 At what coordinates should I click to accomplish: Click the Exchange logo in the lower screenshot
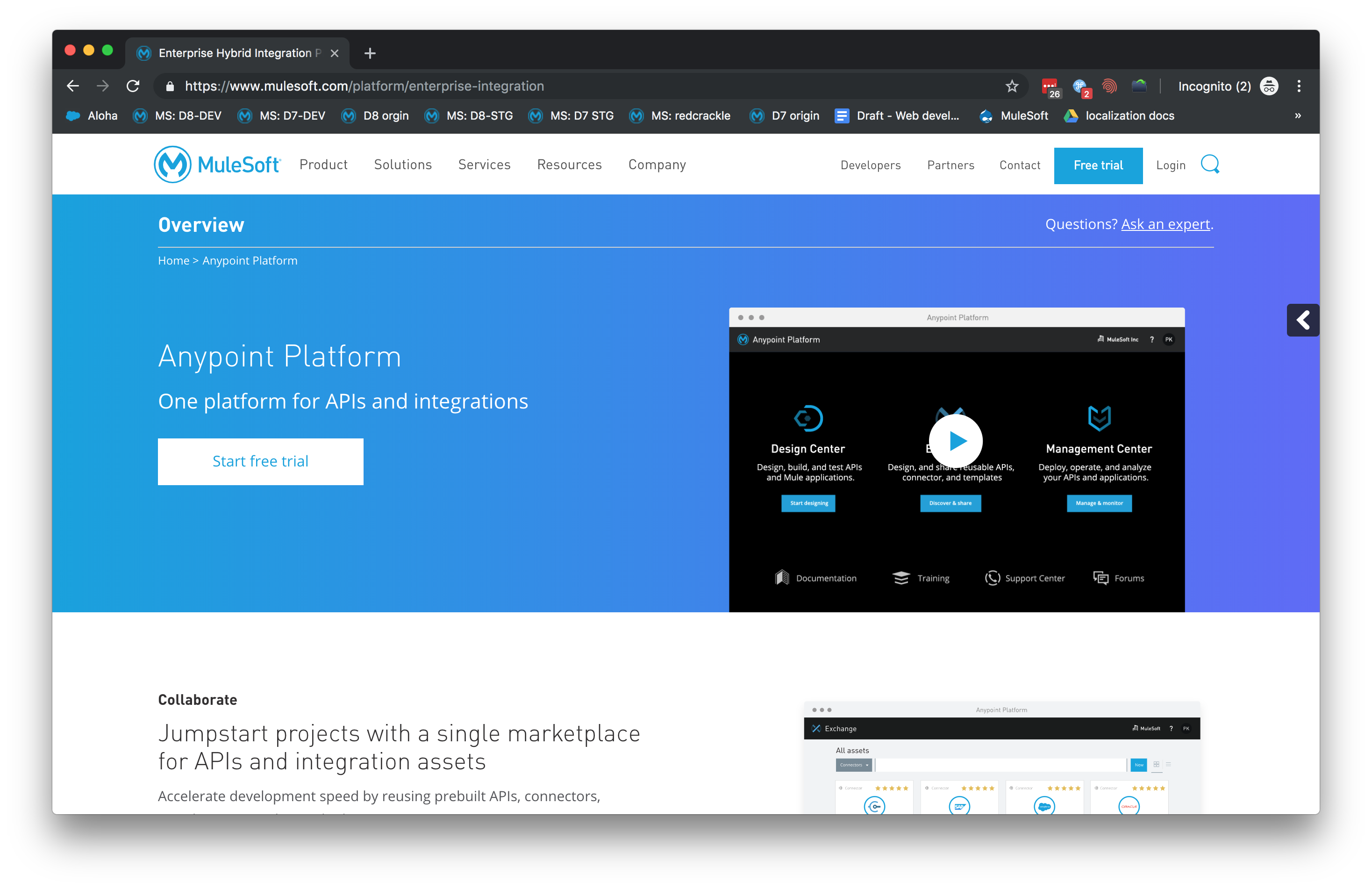pyautogui.click(x=816, y=728)
